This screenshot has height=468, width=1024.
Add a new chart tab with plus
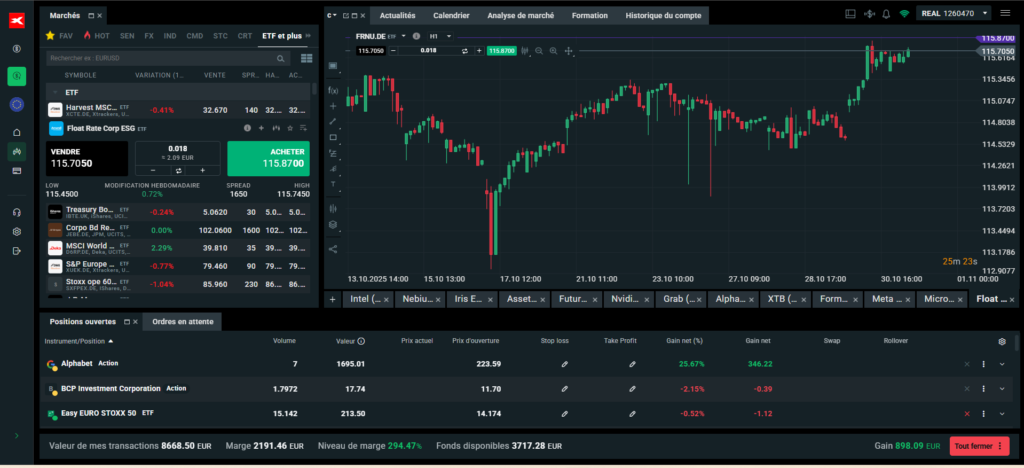tap(332, 300)
